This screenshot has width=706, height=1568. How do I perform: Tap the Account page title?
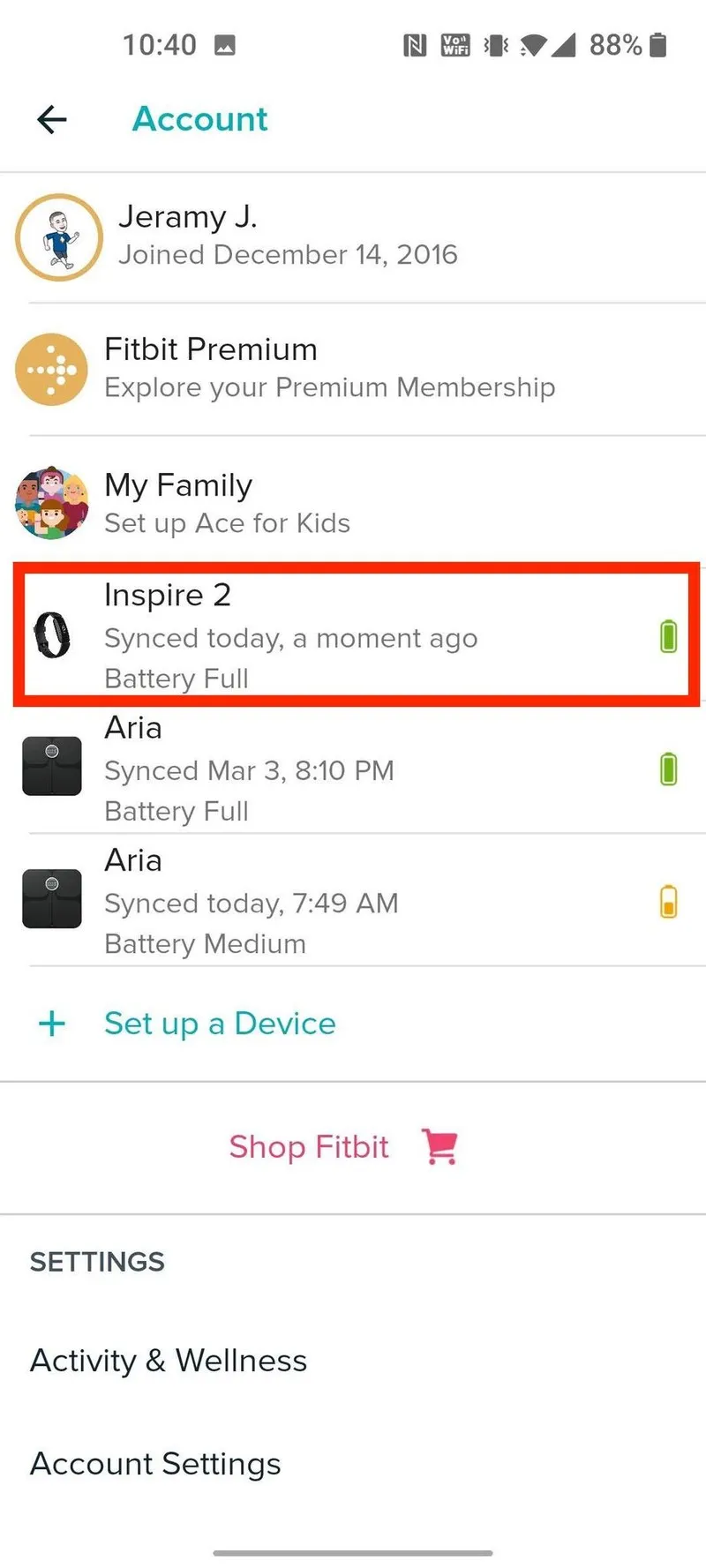click(199, 119)
